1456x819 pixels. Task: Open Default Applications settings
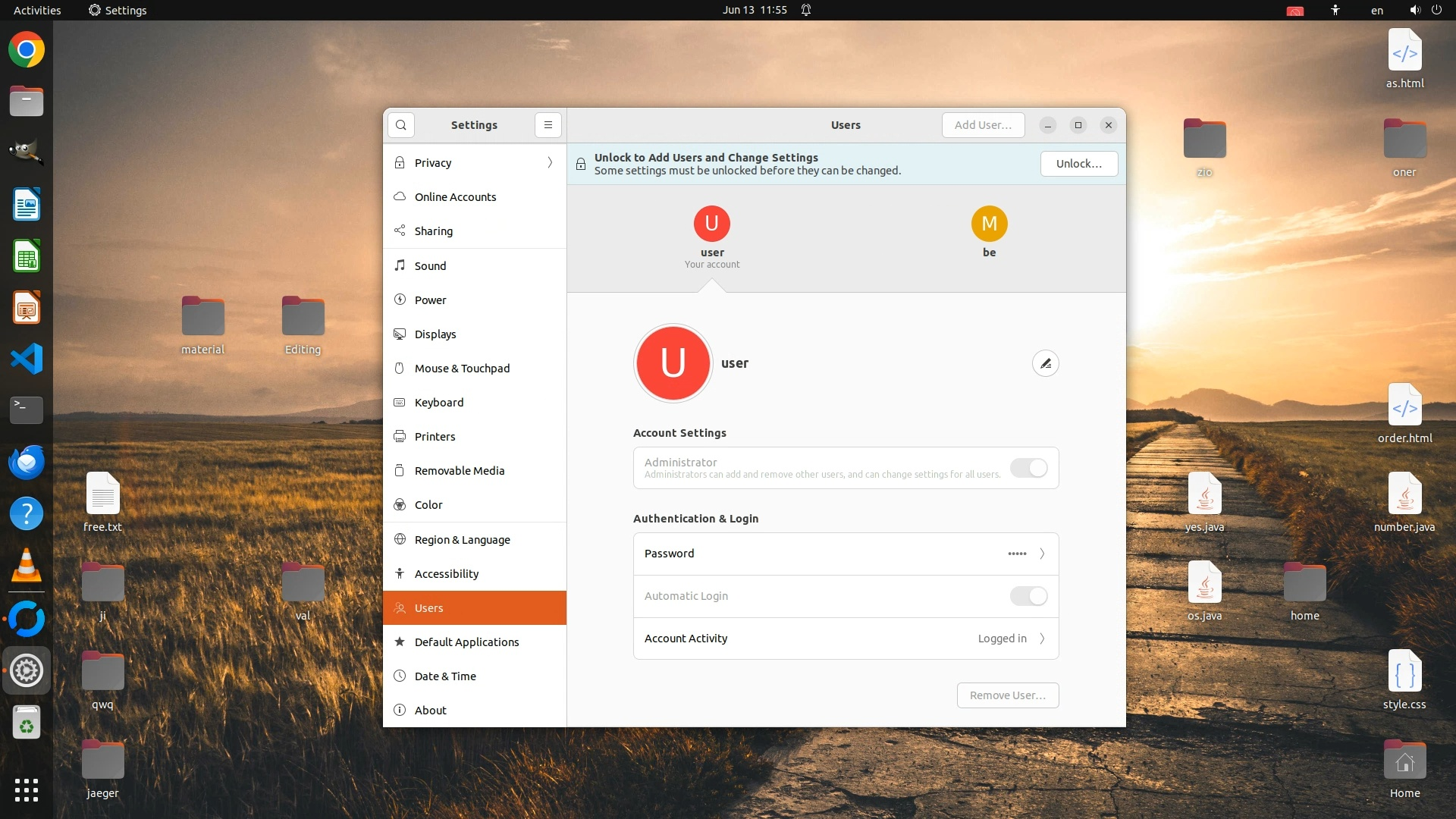pyautogui.click(x=466, y=642)
